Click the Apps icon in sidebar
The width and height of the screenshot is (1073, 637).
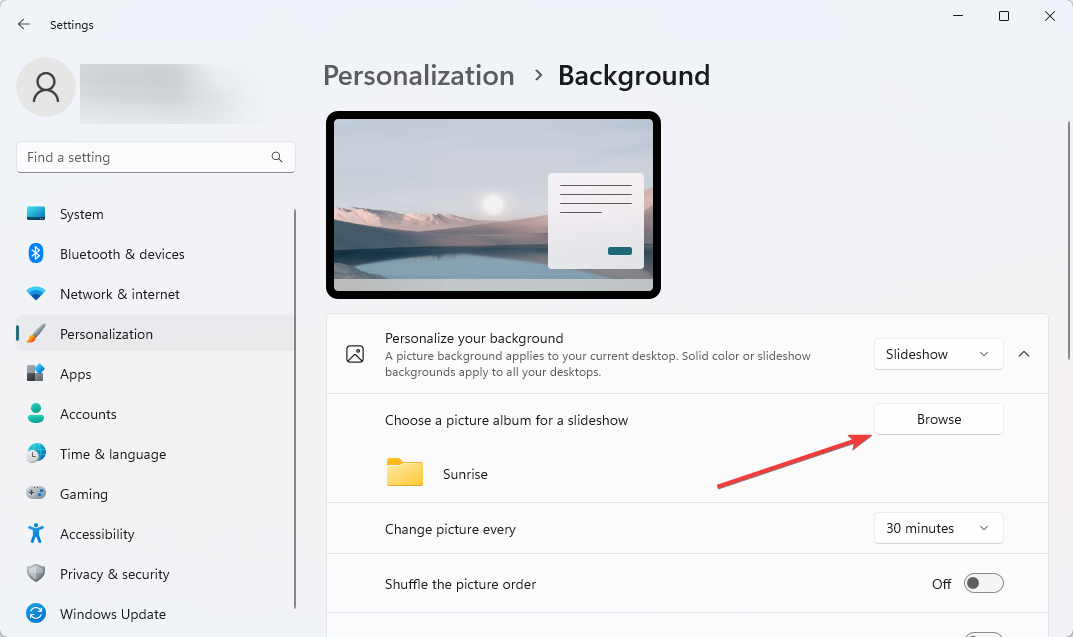click(x=36, y=374)
